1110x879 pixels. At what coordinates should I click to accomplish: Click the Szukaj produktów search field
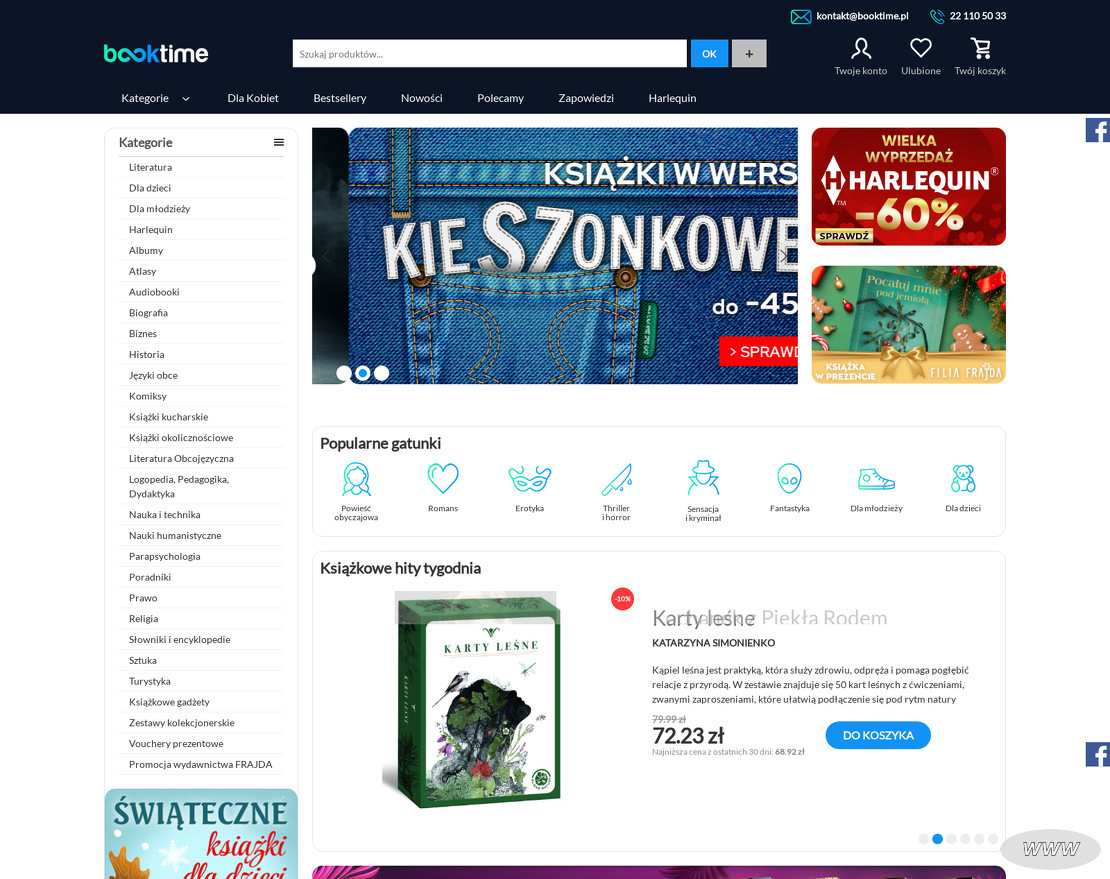(489, 54)
